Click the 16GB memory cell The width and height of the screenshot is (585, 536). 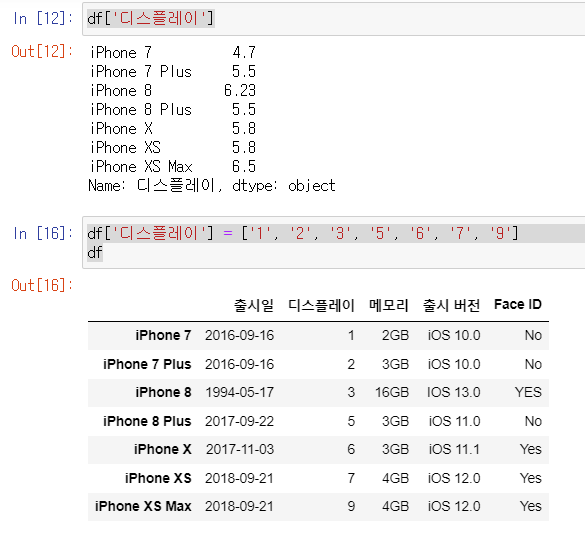tap(392, 392)
